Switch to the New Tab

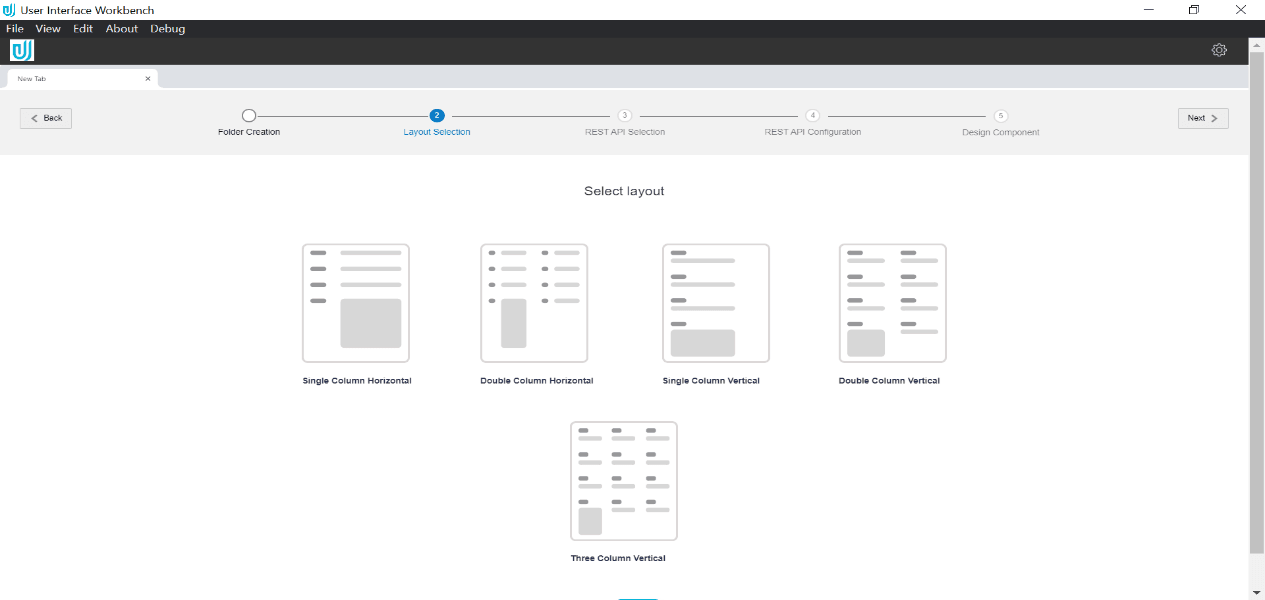[x=70, y=78]
